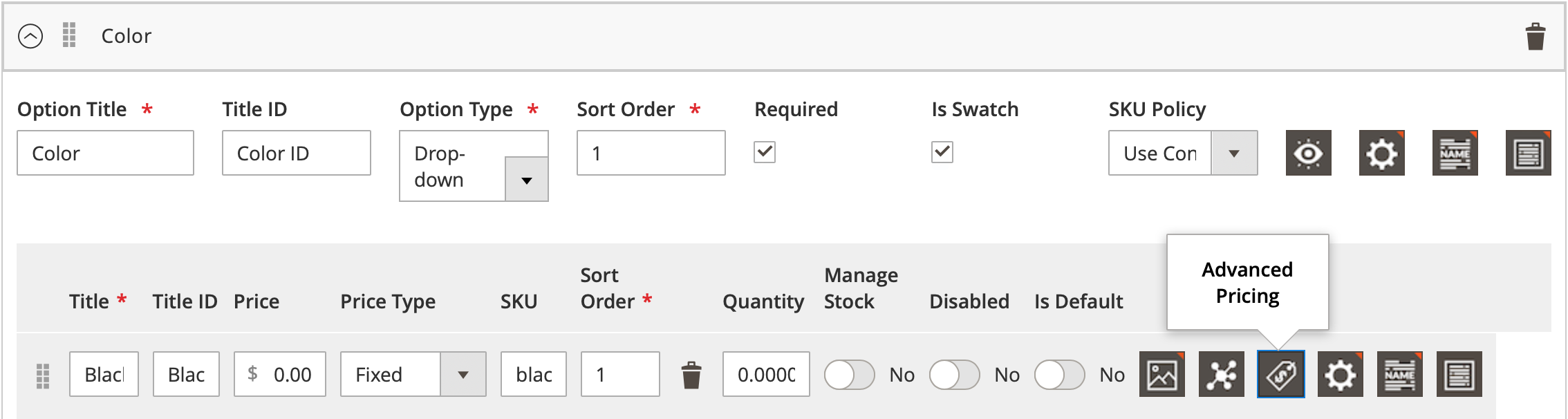The height and width of the screenshot is (419, 1568).
Task: Grab the Color option drag handle
Action: (69, 35)
